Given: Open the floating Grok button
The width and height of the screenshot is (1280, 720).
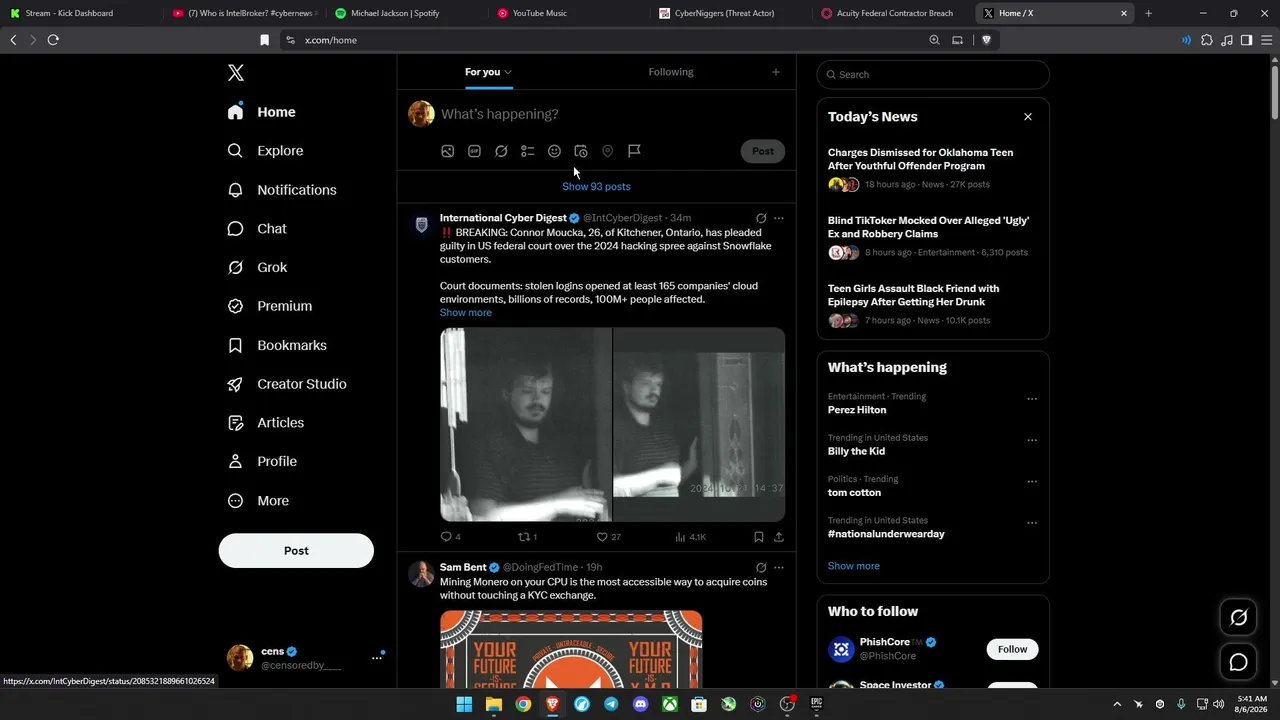Looking at the screenshot, I should pos(1238,618).
